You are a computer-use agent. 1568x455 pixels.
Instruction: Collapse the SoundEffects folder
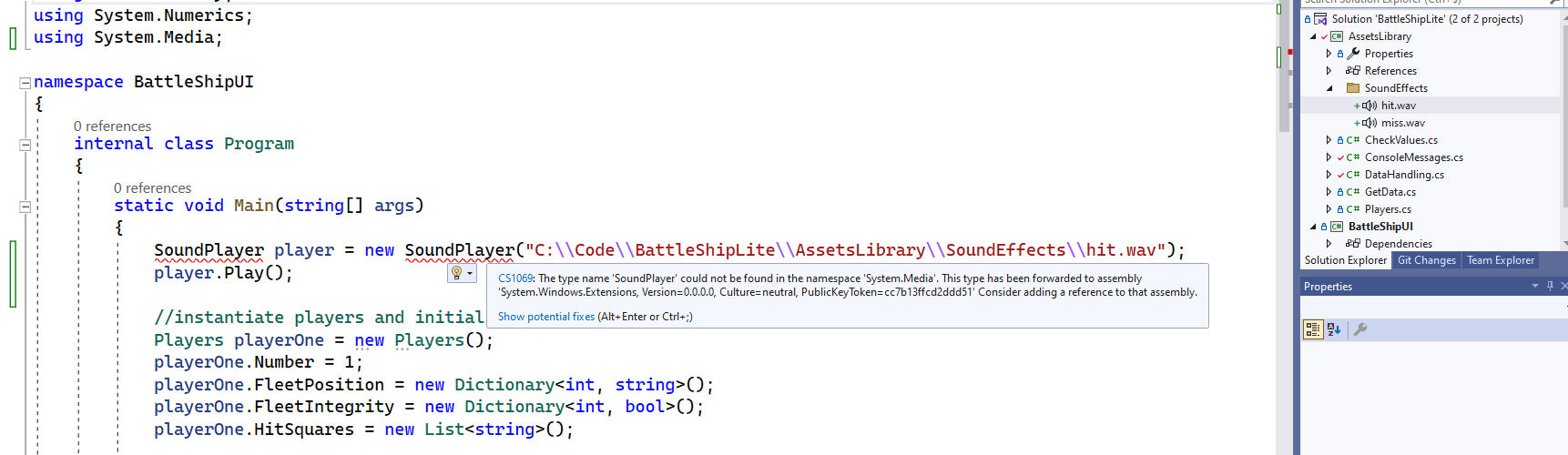click(x=1329, y=88)
